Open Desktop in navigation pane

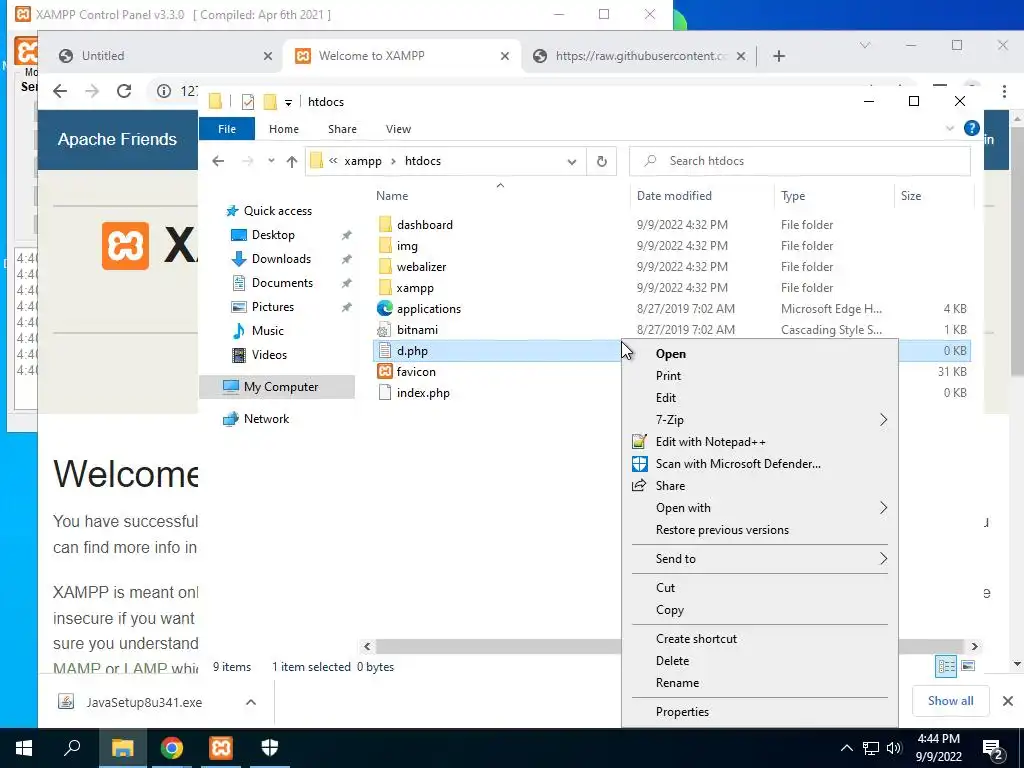coord(273,234)
